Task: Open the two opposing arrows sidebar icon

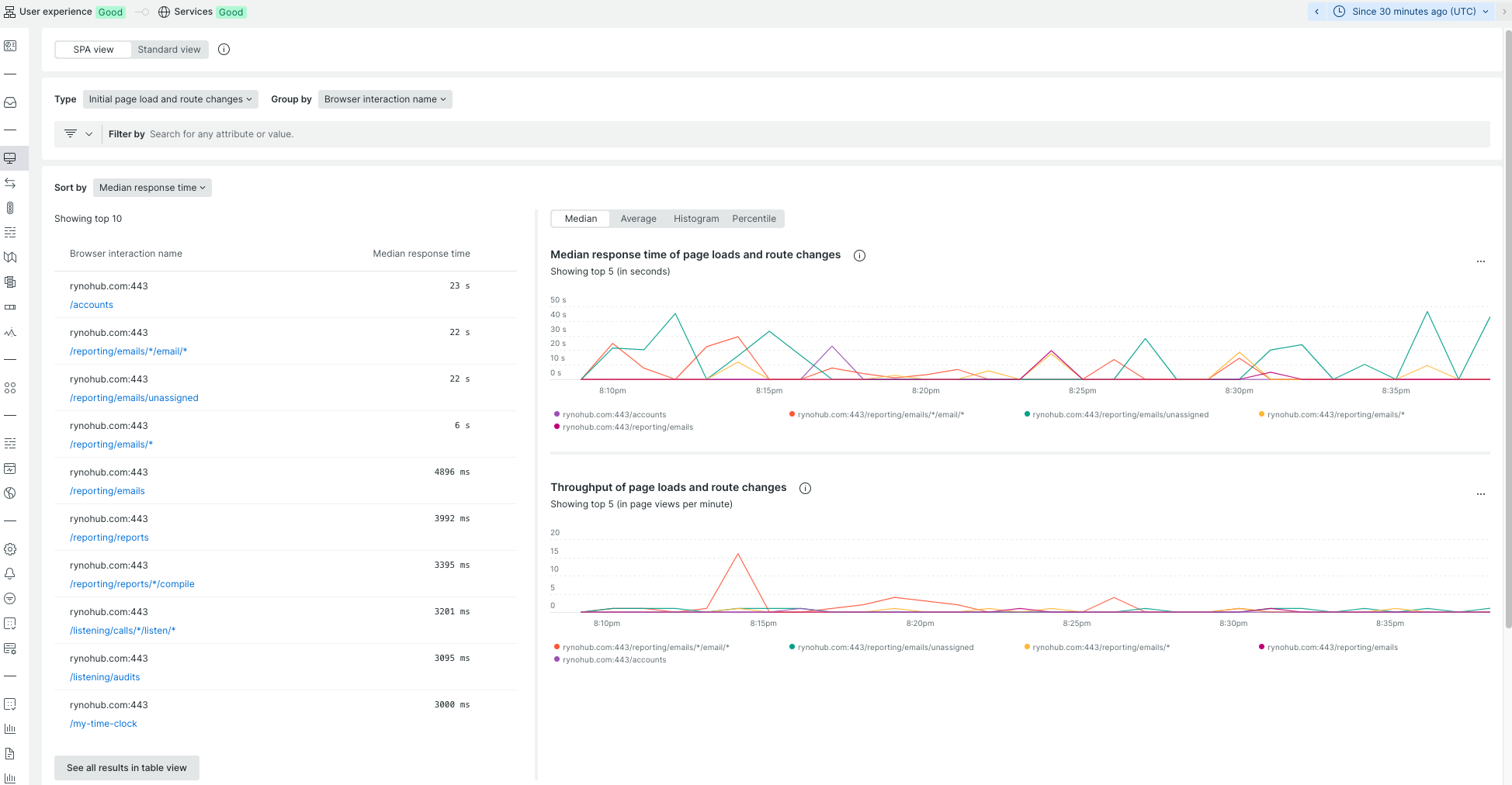Action: [x=10, y=183]
